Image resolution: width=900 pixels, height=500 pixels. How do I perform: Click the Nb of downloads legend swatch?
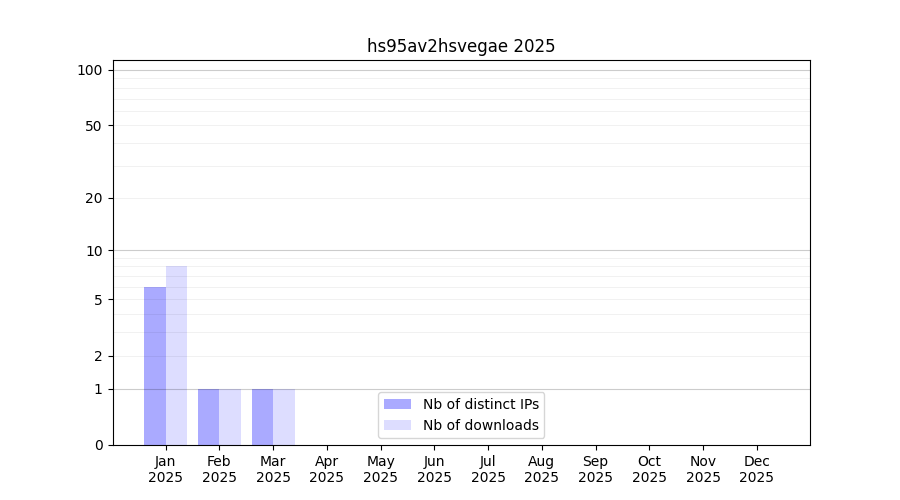(397, 425)
